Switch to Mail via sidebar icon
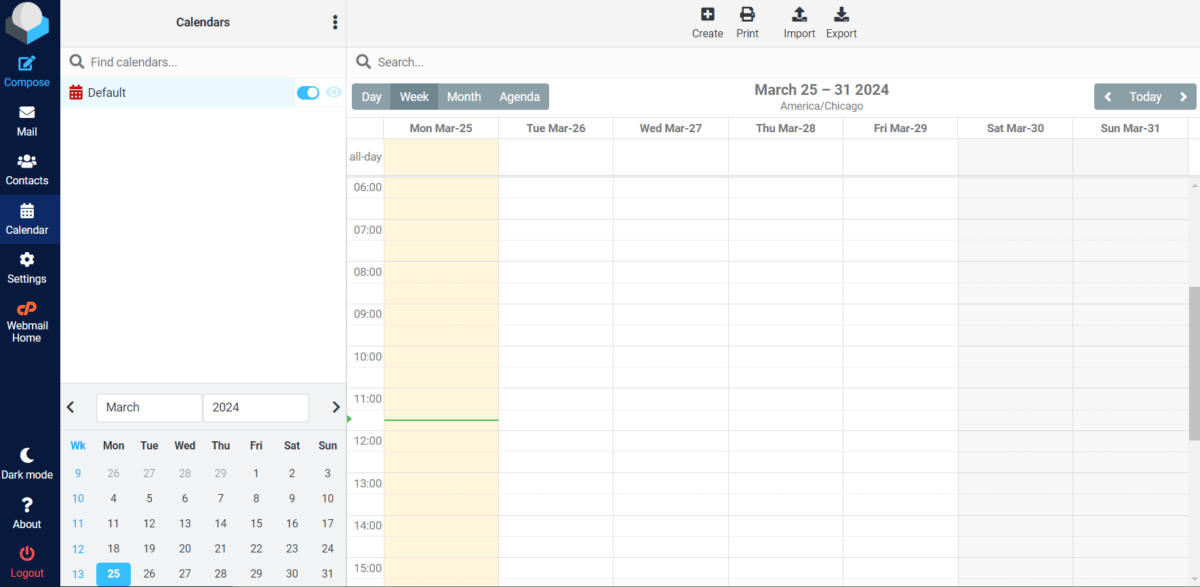The width and height of the screenshot is (1200, 587). 28,117
